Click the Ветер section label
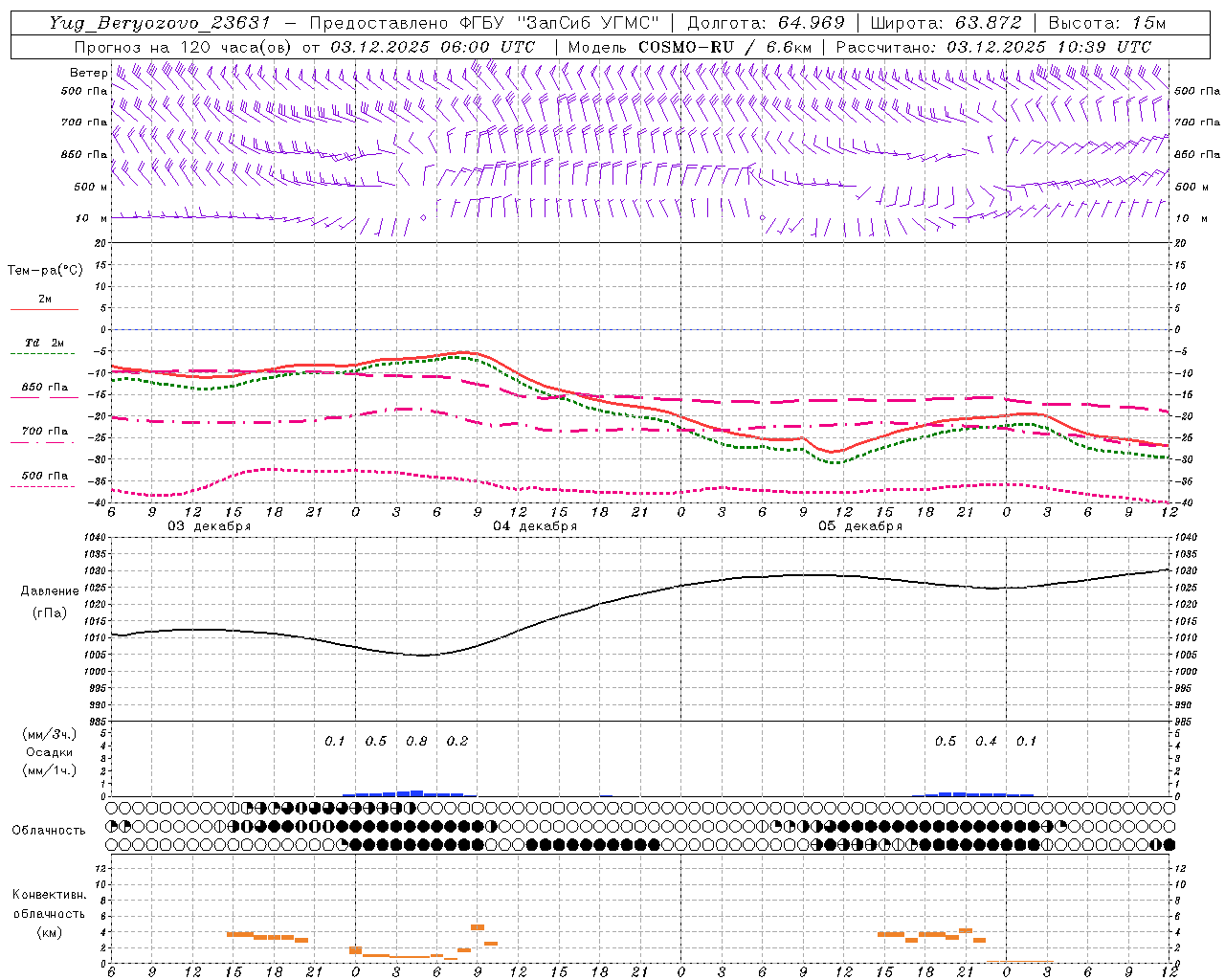1225x980 pixels. tap(88, 73)
